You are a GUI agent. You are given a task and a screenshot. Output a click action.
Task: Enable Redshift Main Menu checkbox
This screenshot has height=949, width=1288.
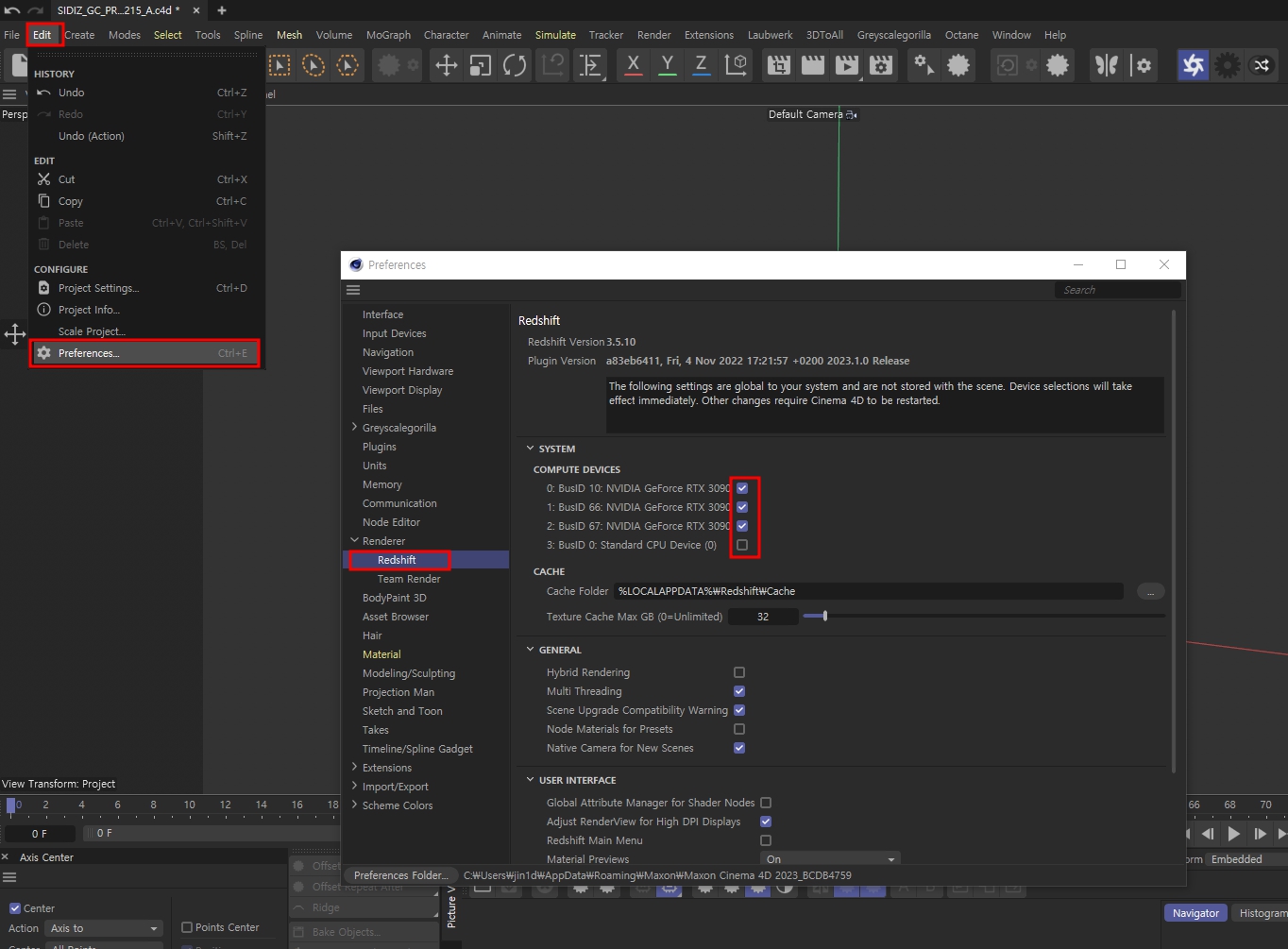click(766, 840)
